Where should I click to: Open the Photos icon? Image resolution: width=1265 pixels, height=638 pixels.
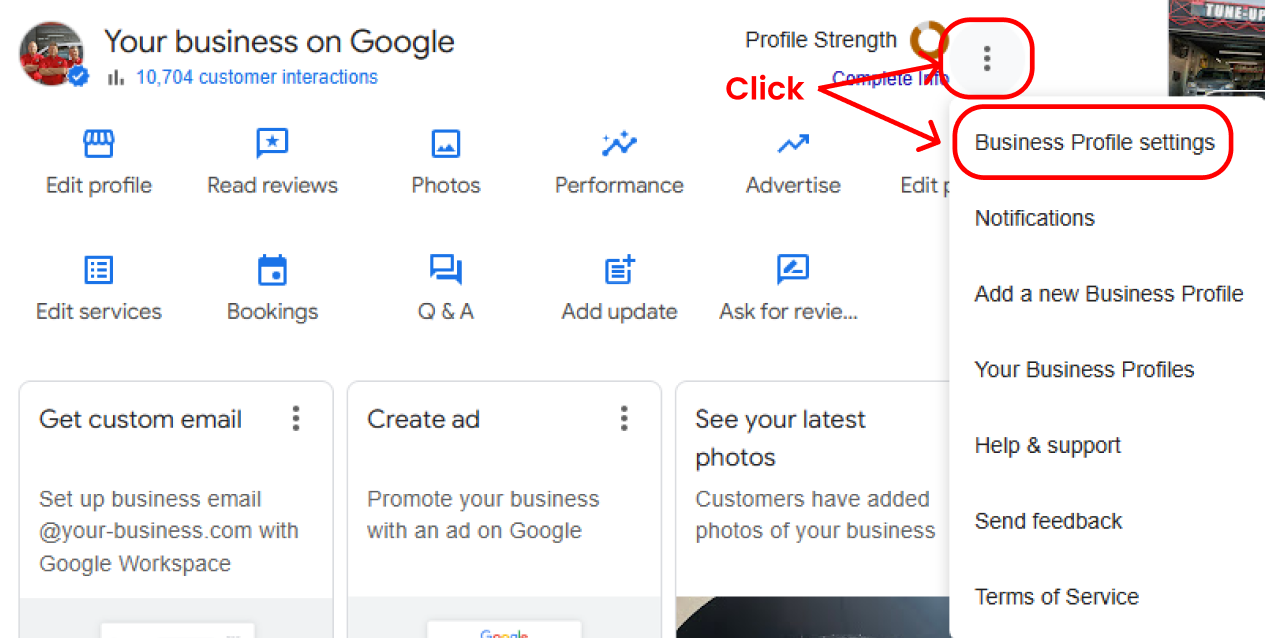[x=446, y=145]
